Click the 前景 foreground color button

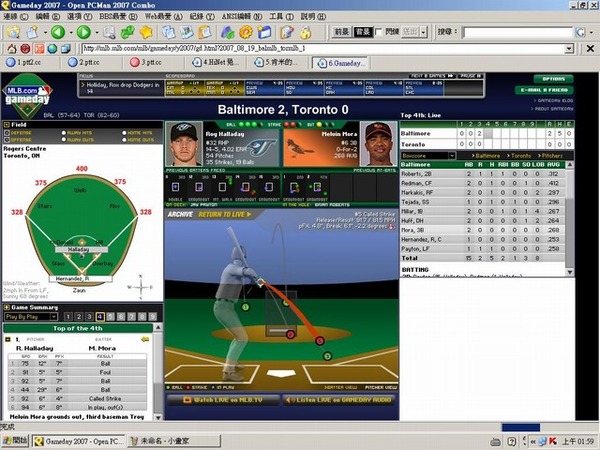341,32
